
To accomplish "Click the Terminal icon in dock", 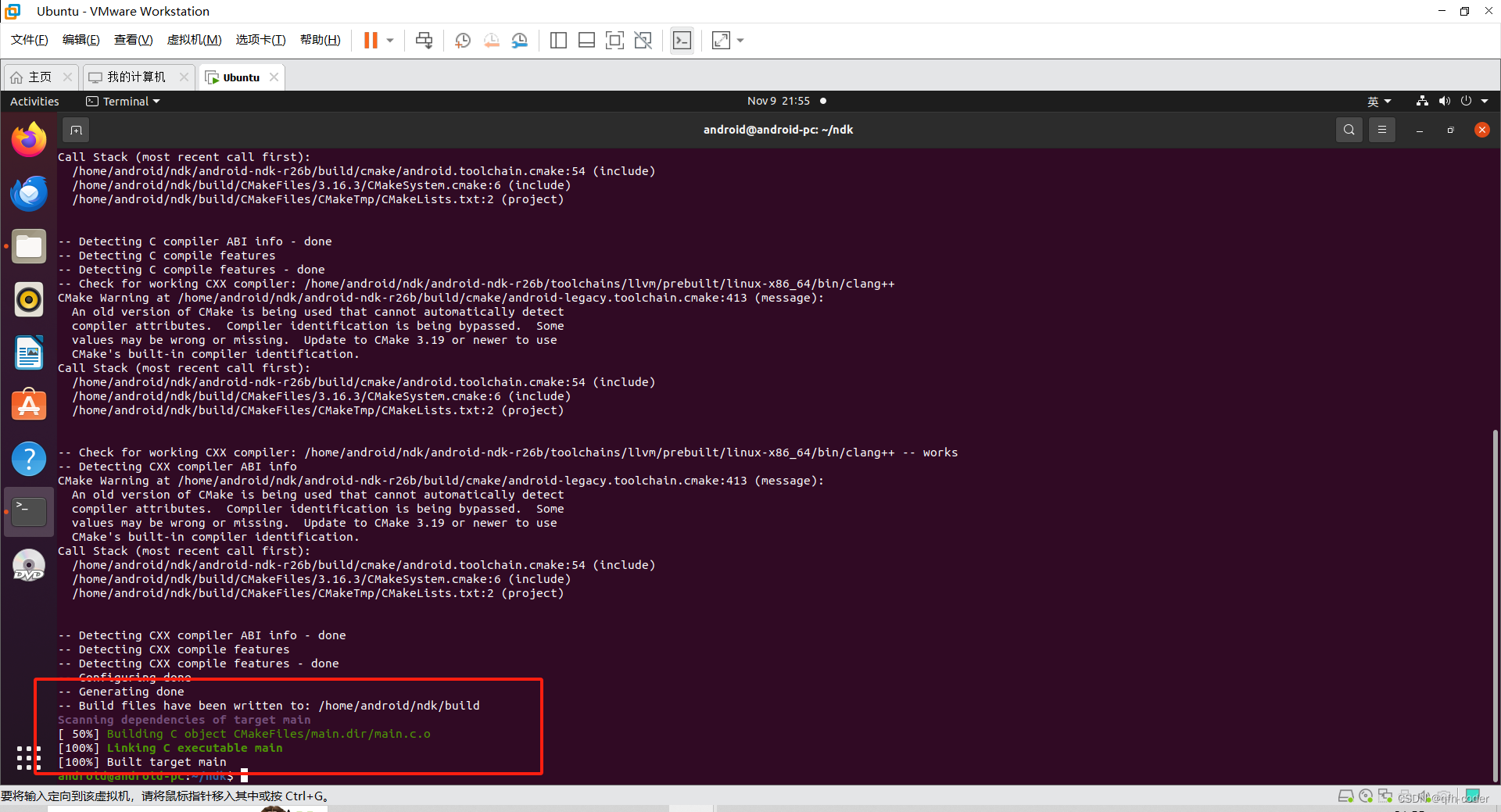I will 29,512.
